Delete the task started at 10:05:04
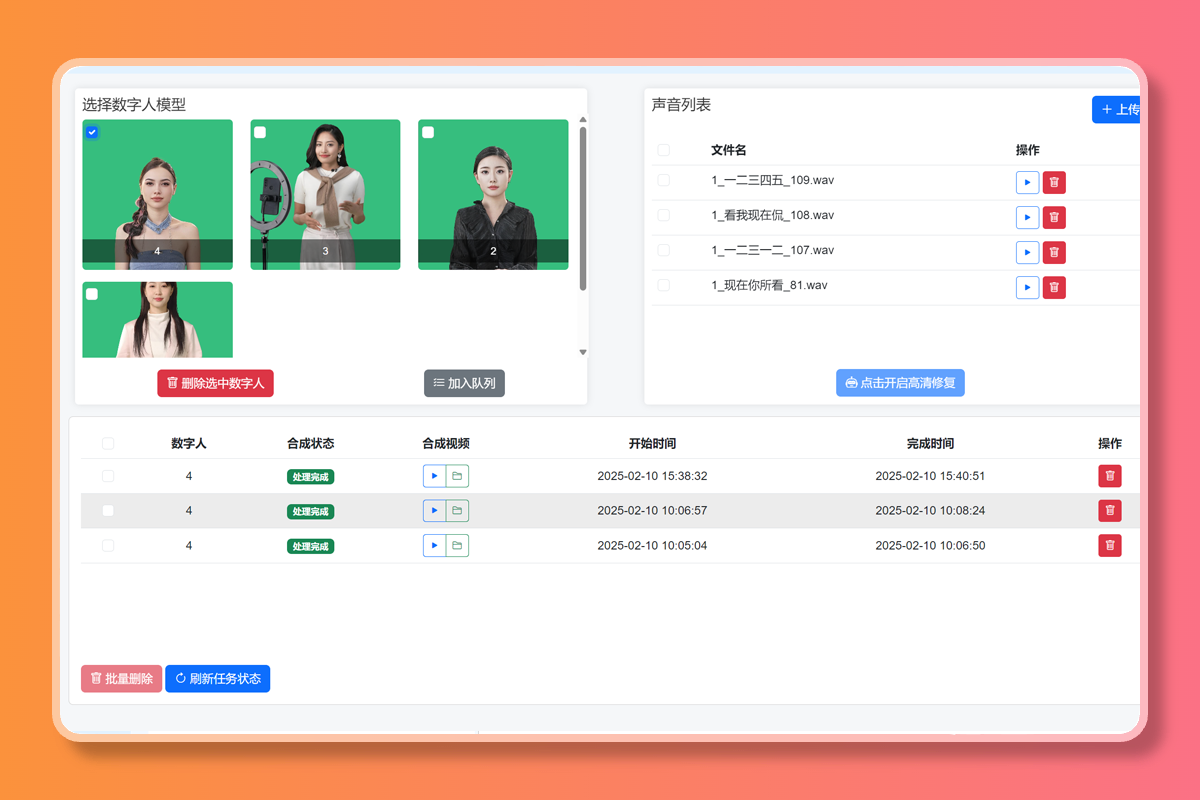This screenshot has height=800, width=1200. 1109,546
